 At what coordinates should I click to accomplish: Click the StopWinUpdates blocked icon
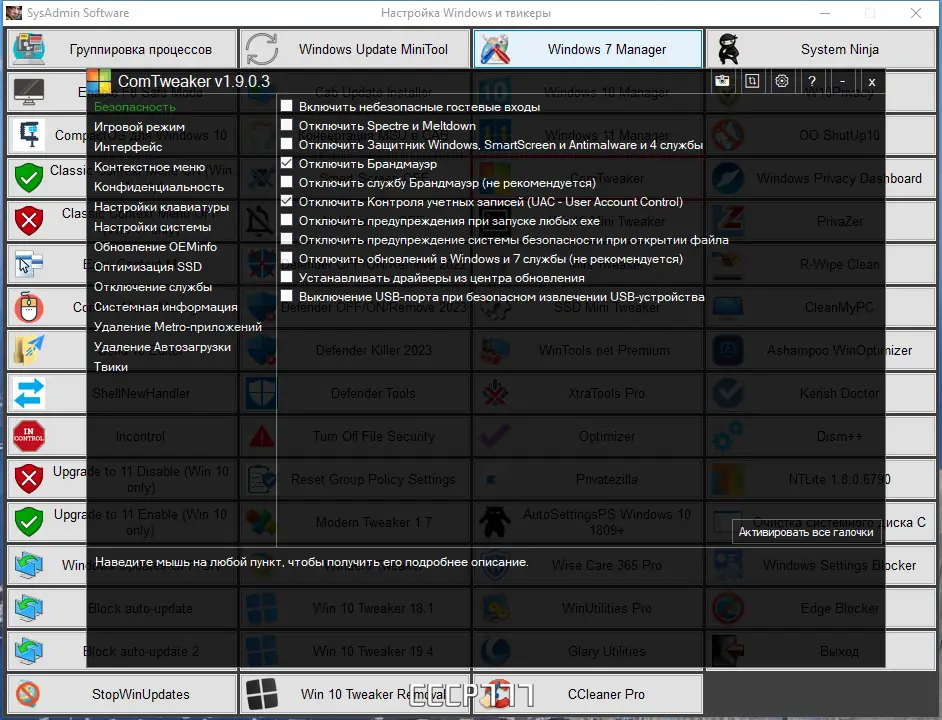coord(28,694)
